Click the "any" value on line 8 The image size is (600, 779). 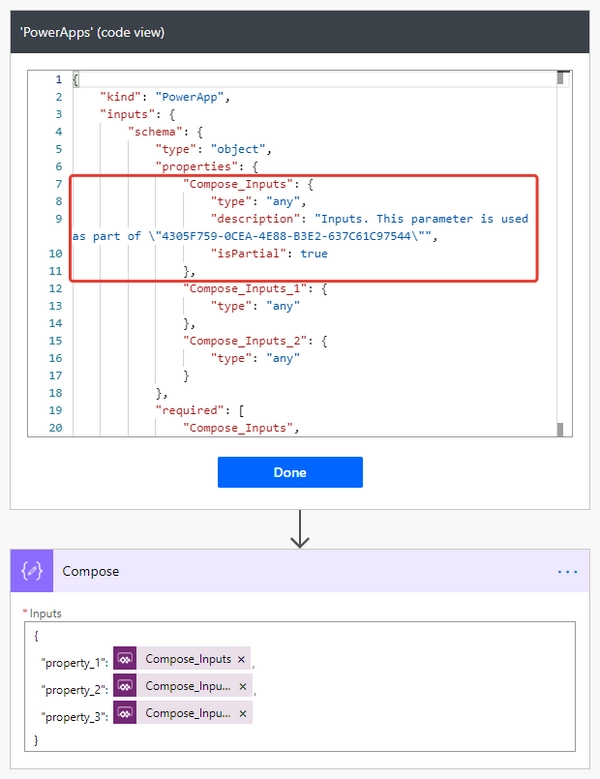[283, 201]
